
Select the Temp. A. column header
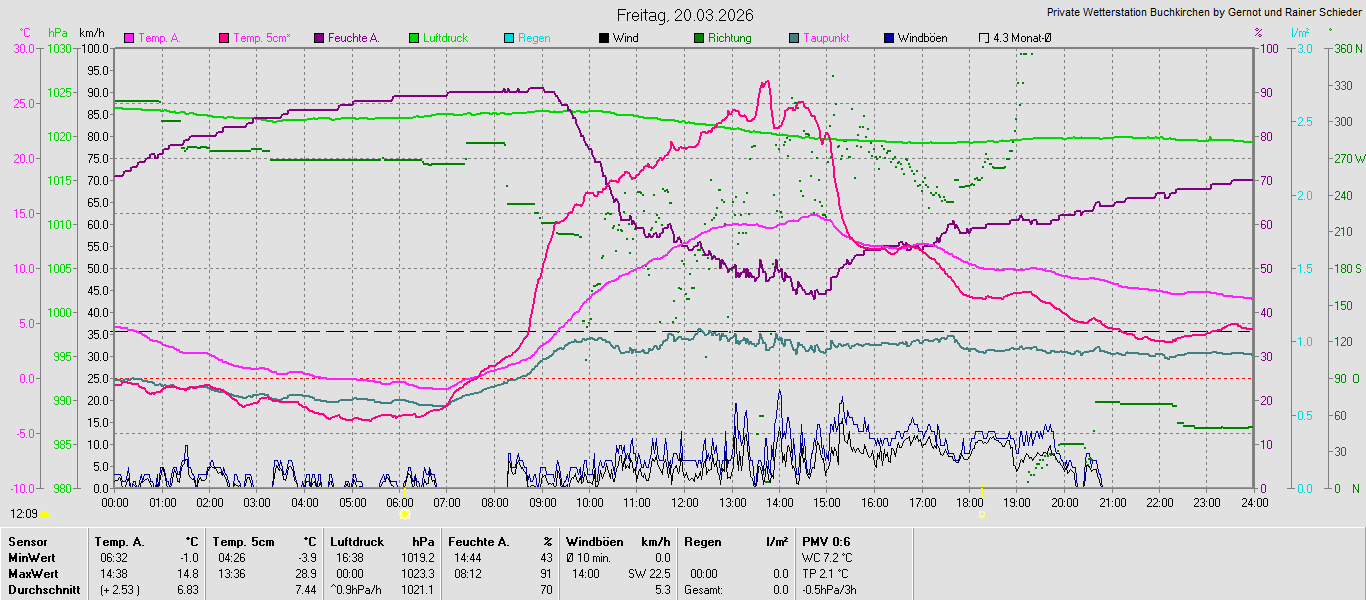click(118, 542)
